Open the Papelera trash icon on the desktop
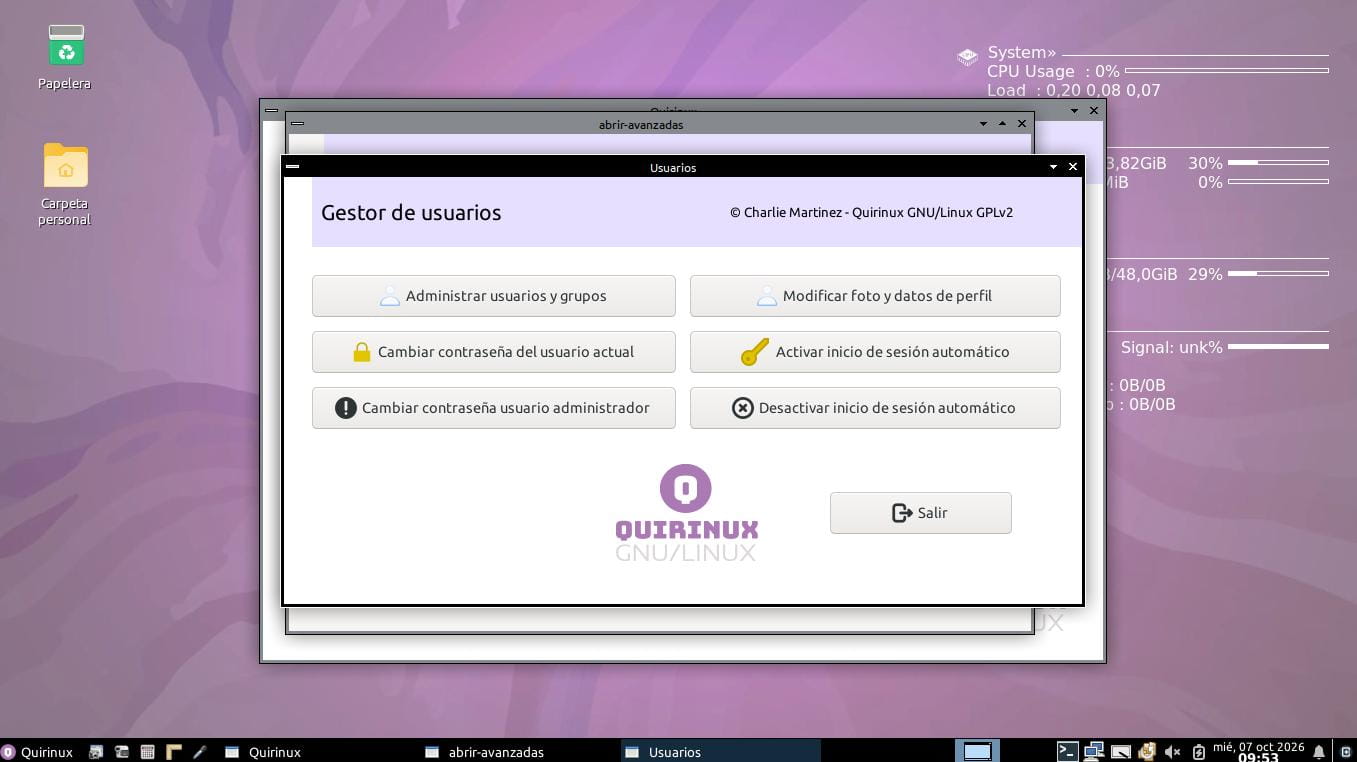Screen dimensions: 1357x762 [65, 57]
